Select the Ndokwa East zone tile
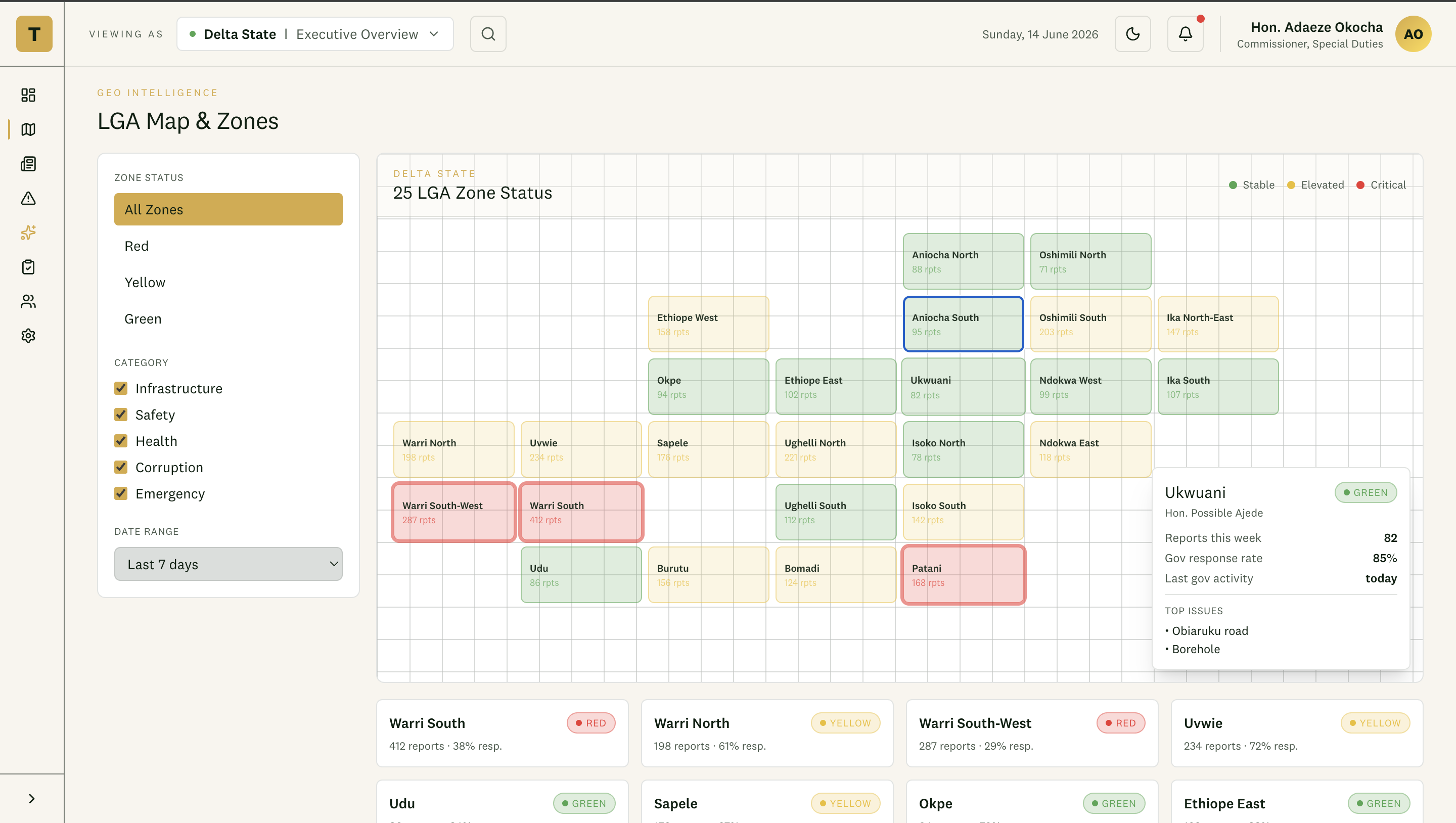This screenshot has height=823, width=1456. pyautogui.click(x=1090, y=449)
